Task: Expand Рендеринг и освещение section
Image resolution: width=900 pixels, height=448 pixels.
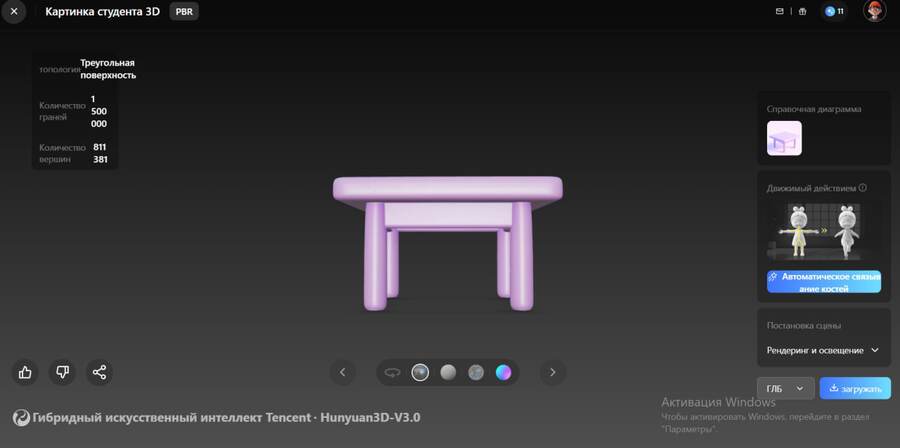Action: click(x=823, y=350)
